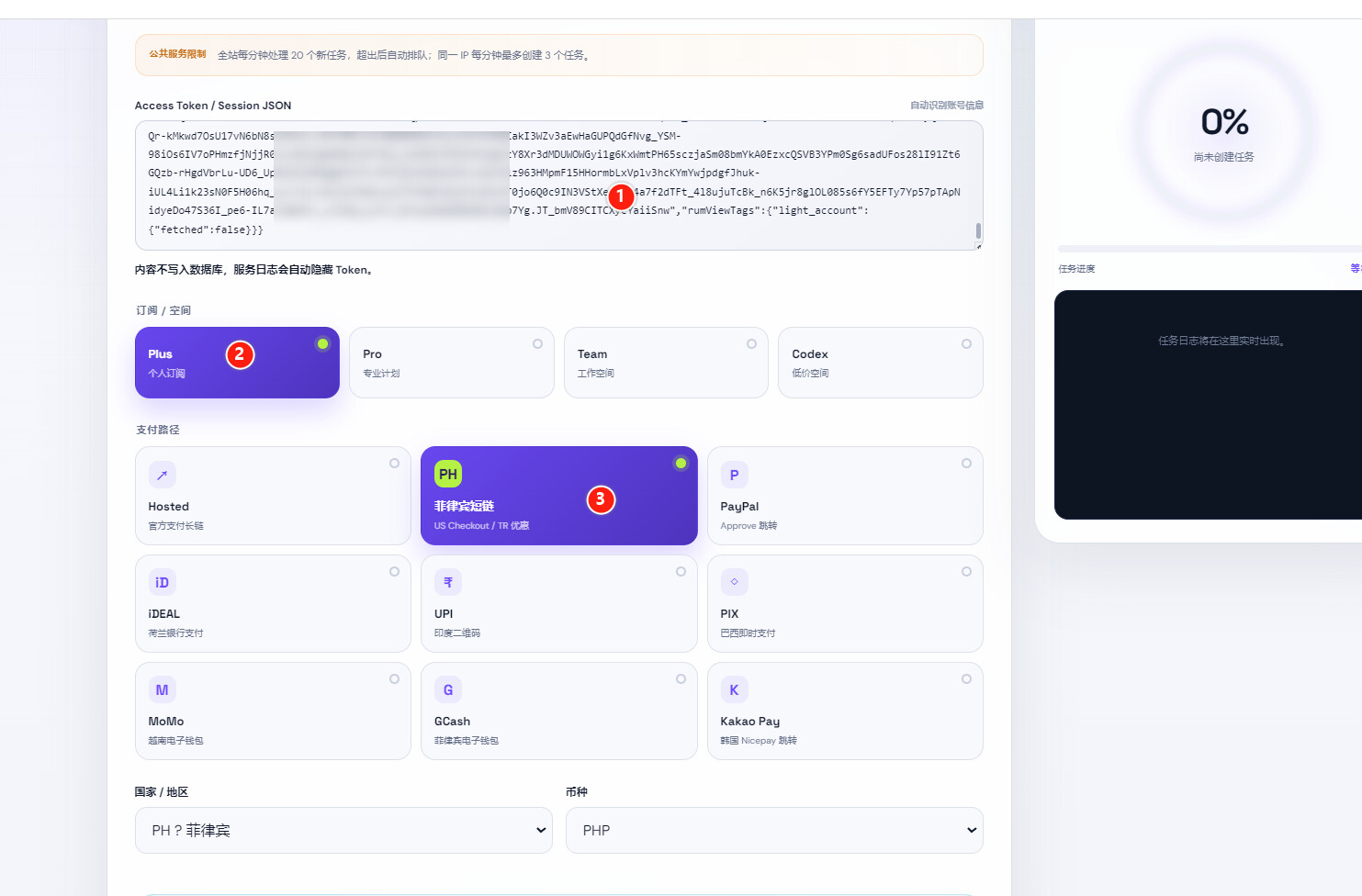Click the 'MoMo' payment title
1362x896 pixels.
166,722
